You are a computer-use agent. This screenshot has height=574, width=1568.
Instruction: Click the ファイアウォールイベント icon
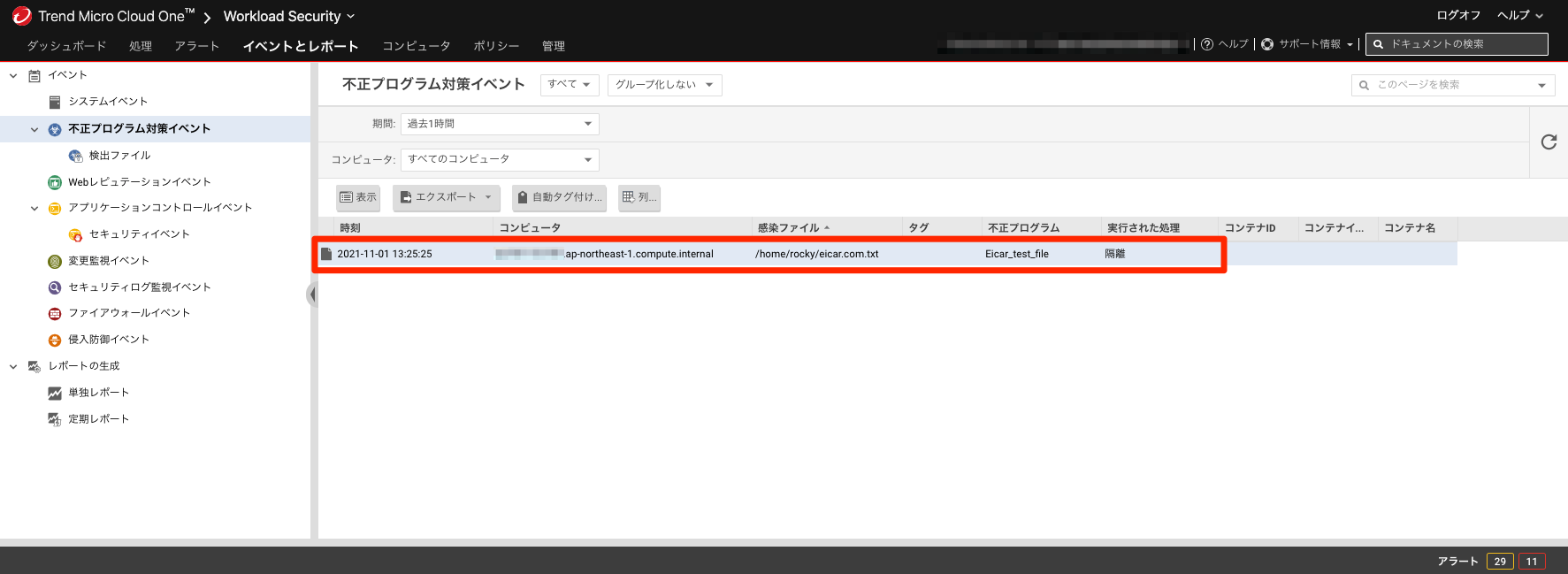55,313
